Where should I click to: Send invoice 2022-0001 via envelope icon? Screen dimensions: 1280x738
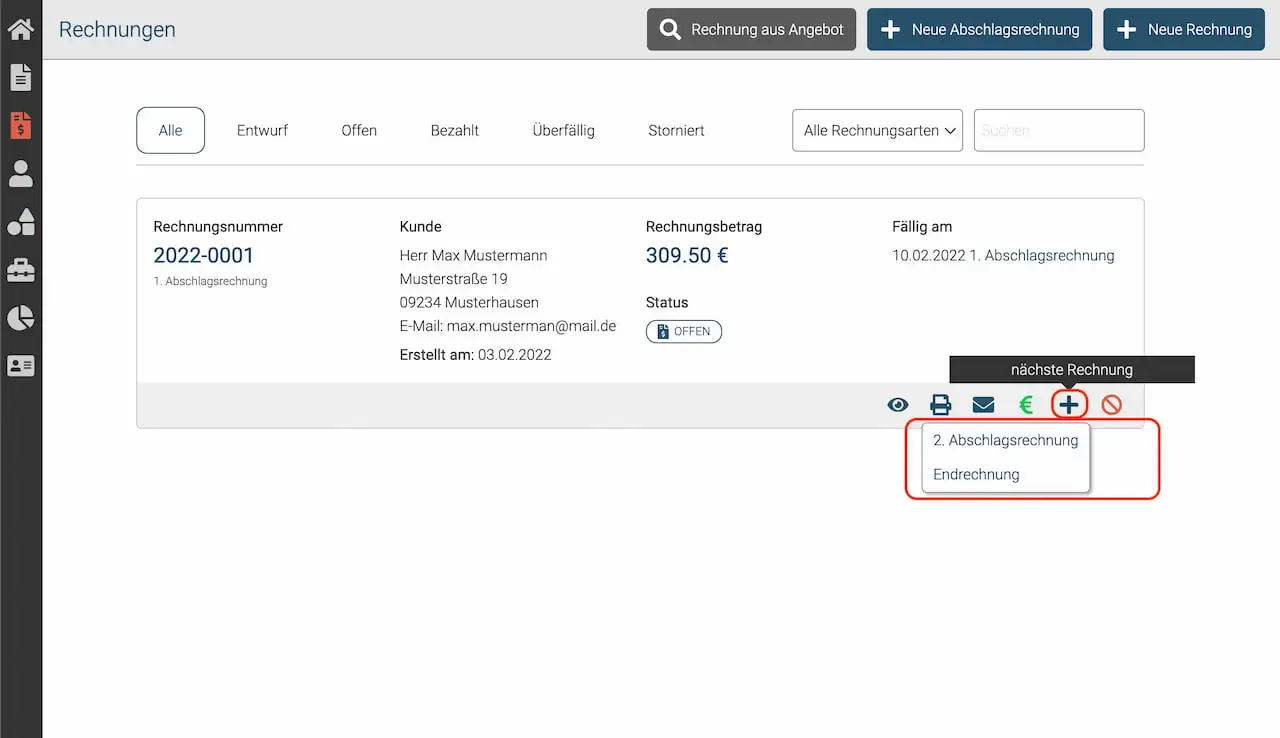(984, 405)
